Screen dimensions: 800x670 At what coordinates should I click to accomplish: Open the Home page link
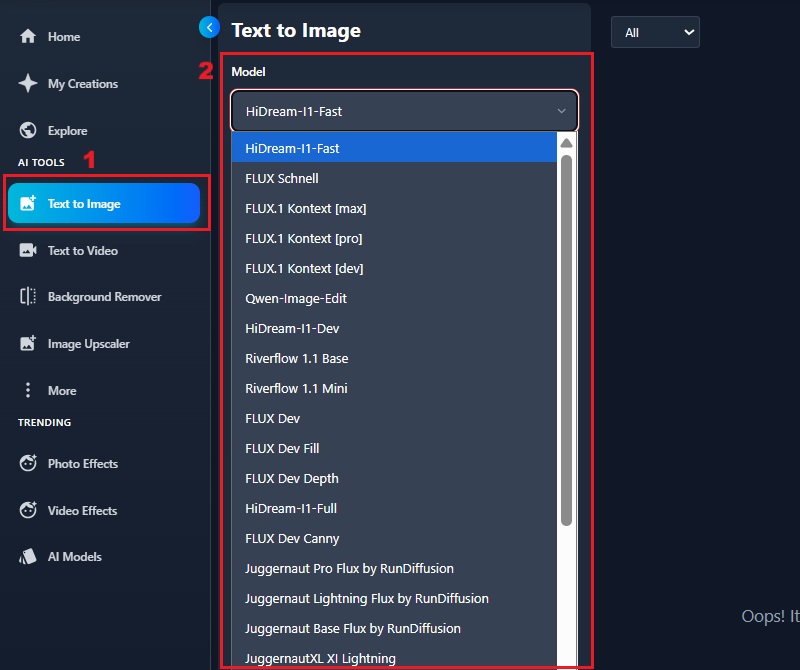64,37
